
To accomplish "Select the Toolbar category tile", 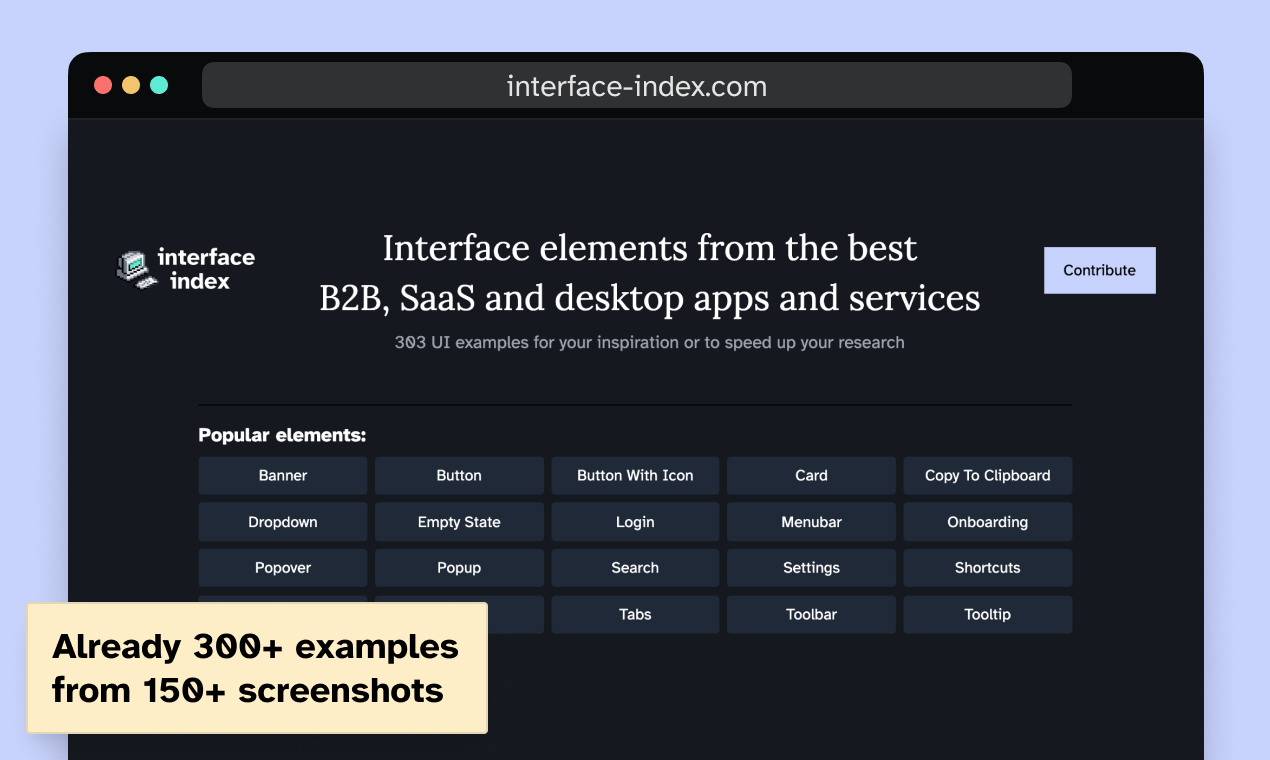I will [811, 614].
